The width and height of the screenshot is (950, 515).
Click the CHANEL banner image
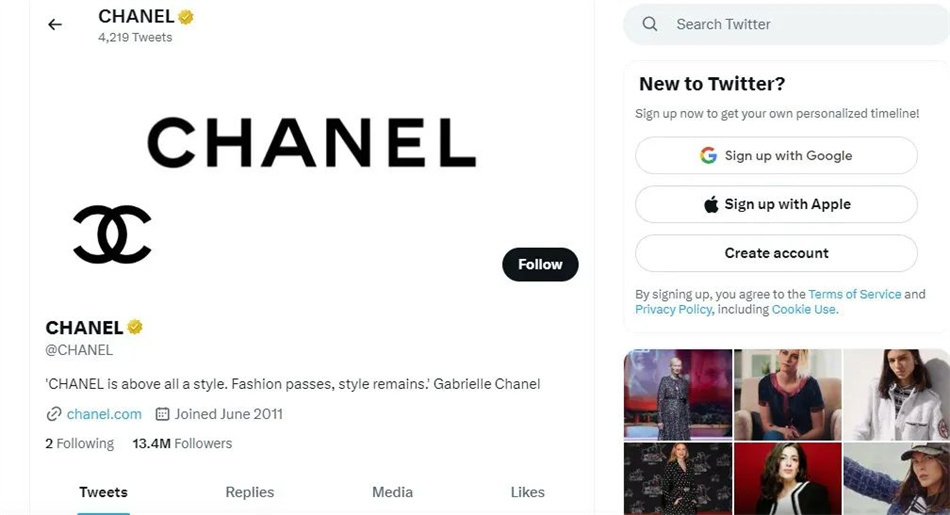311,142
